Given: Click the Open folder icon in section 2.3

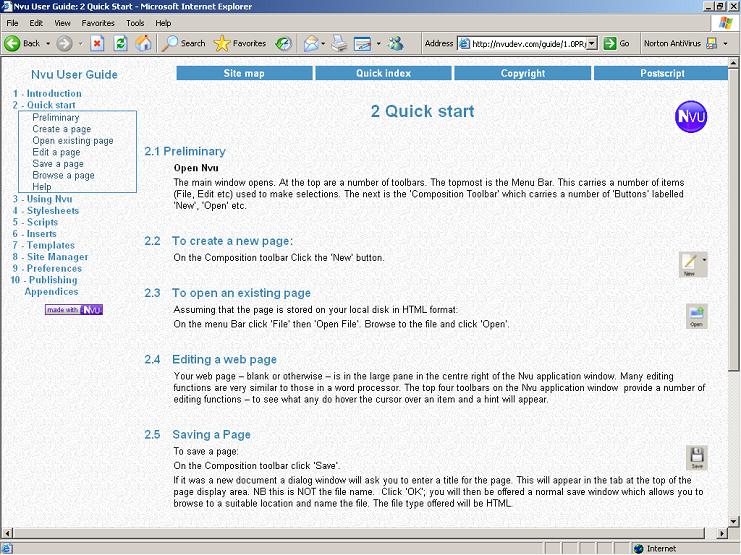Looking at the screenshot, I should (x=697, y=316).
